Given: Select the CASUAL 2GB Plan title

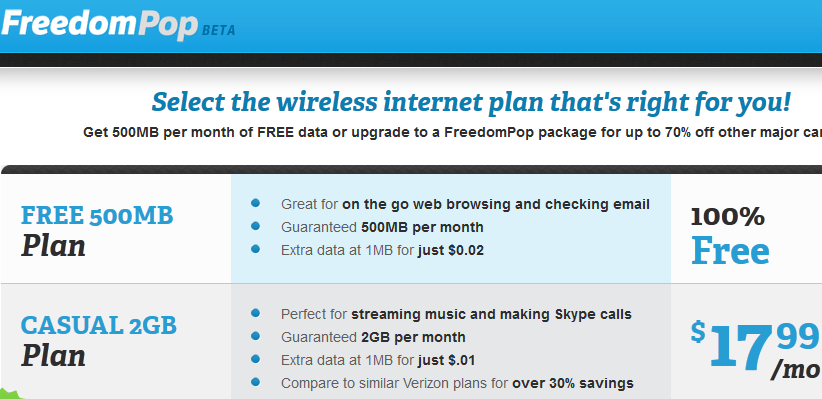Looking at the screenshot, I should pyautogui.click(x=99, y=341).
